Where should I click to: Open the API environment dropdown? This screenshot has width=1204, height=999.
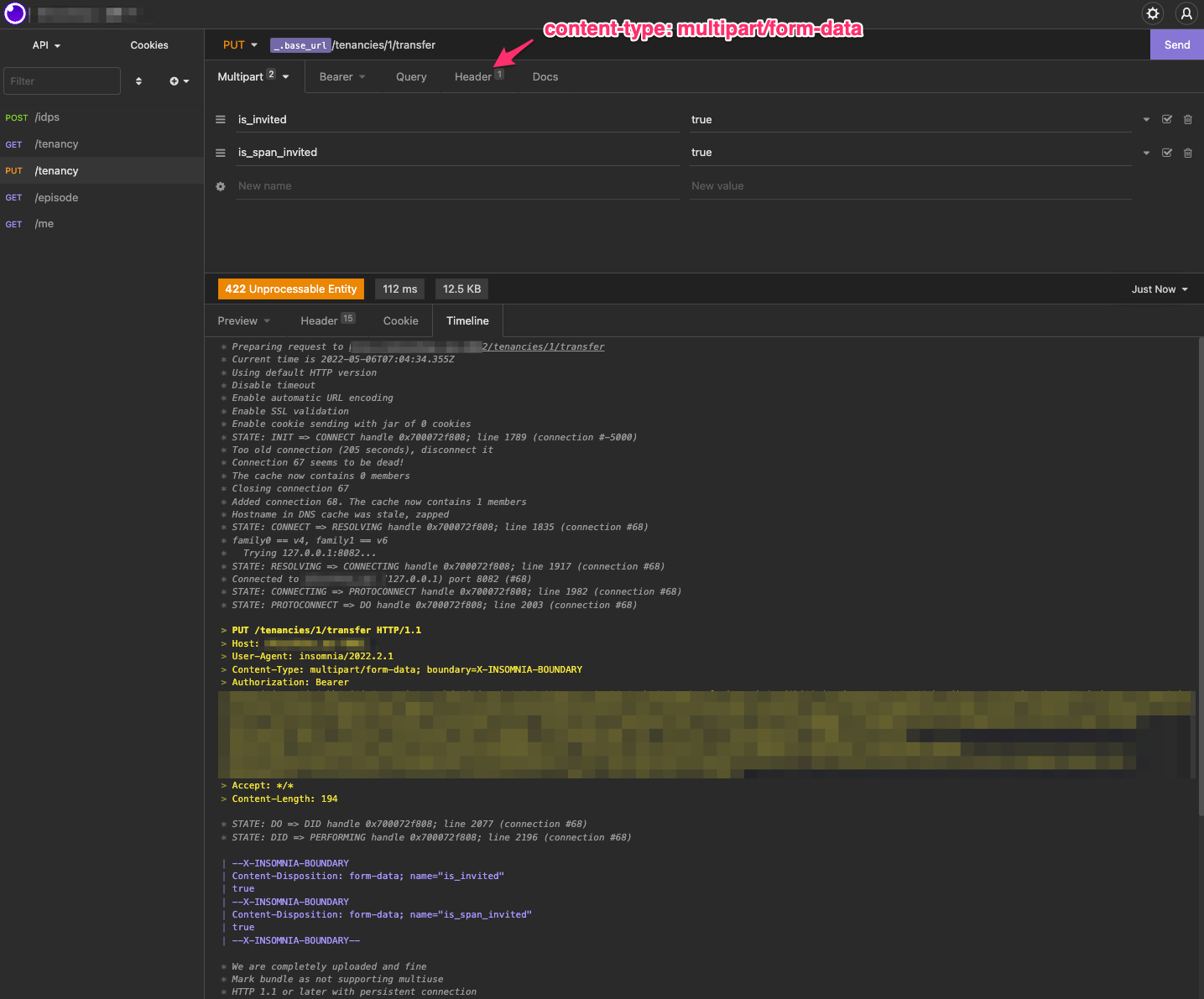(x=47, y=45)
